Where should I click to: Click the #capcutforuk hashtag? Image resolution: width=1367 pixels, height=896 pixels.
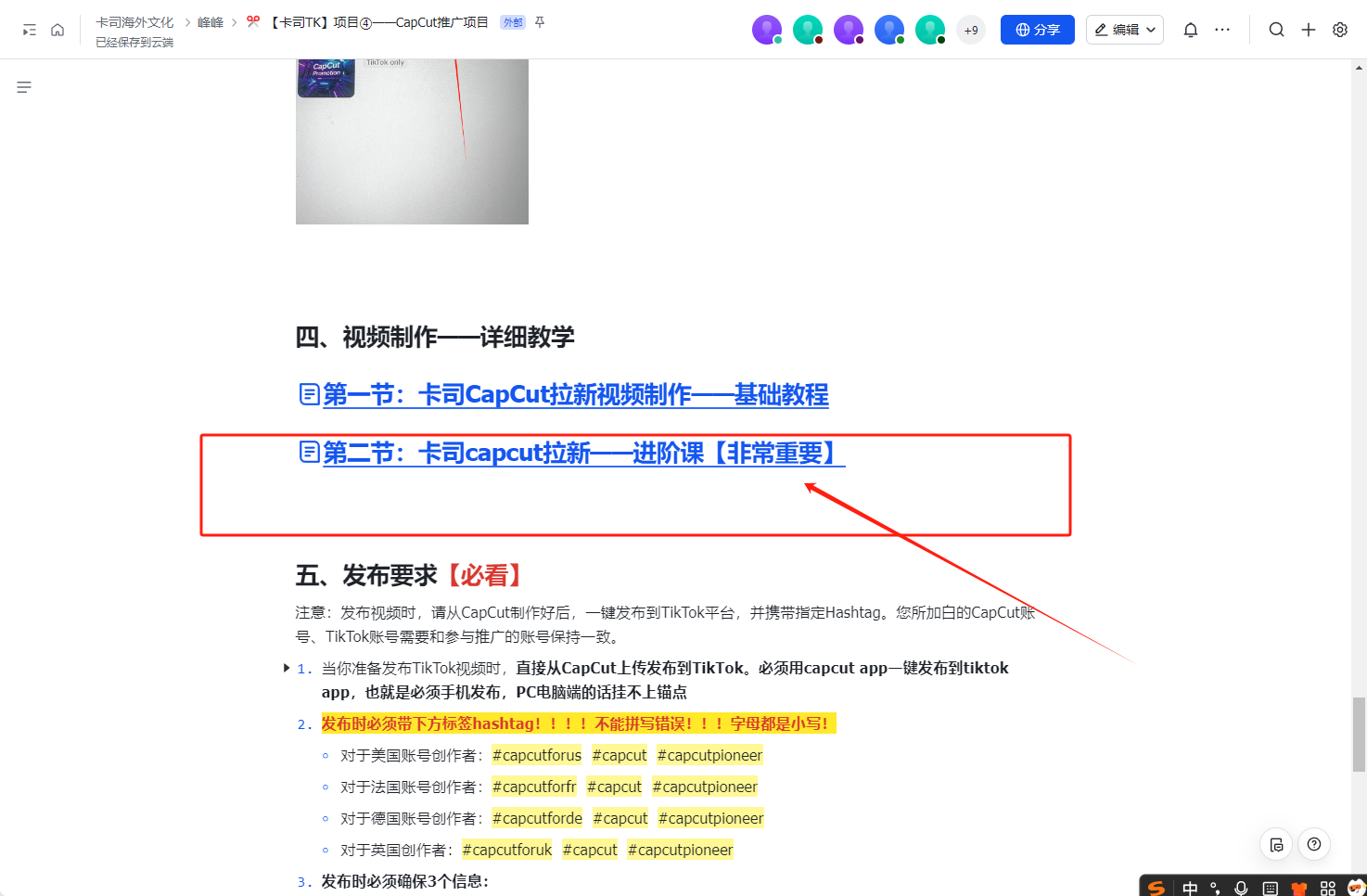[507, 850]
